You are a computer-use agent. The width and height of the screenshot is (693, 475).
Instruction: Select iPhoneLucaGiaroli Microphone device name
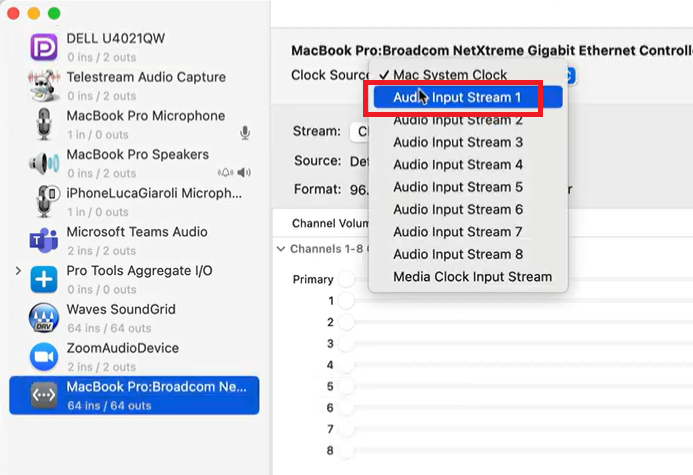[x=154, y=193]
